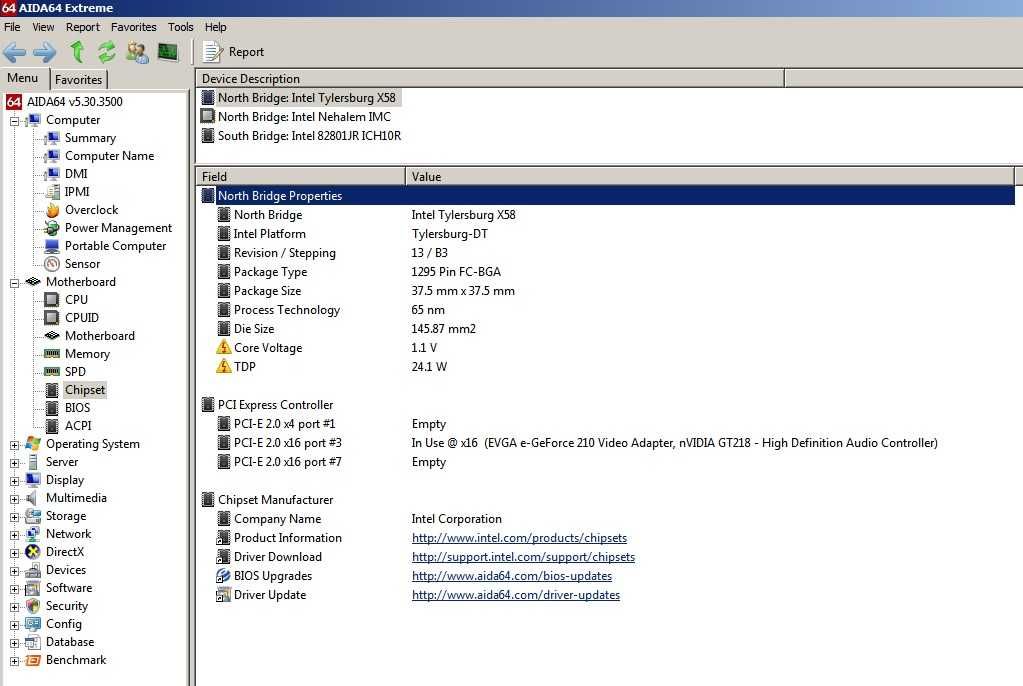Open the monitor diagnostics toolbar icon
1023x686 pixels.
click(168, 52)
